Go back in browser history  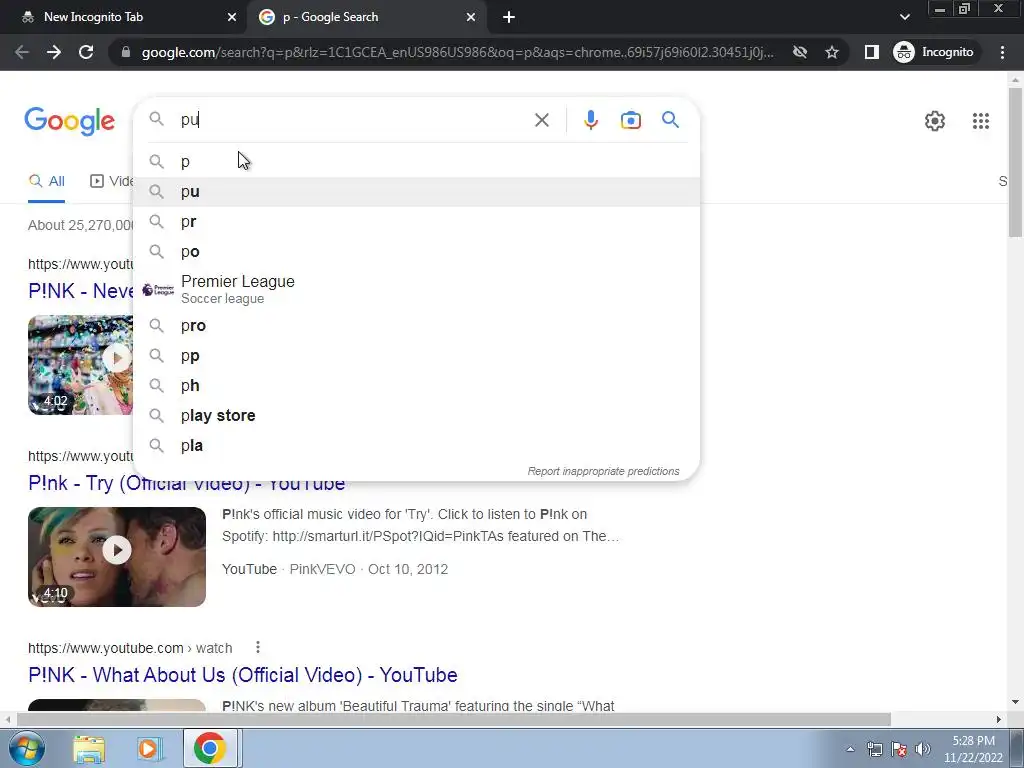22,52
